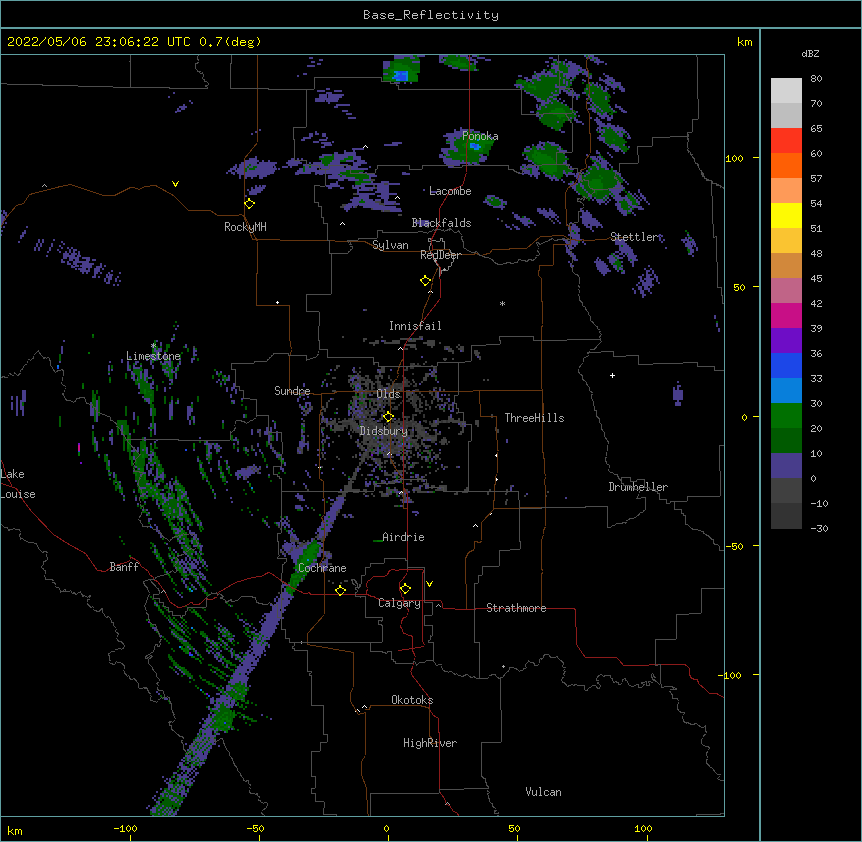
Task: Click the Blackfalds city label
Action: 441,223
